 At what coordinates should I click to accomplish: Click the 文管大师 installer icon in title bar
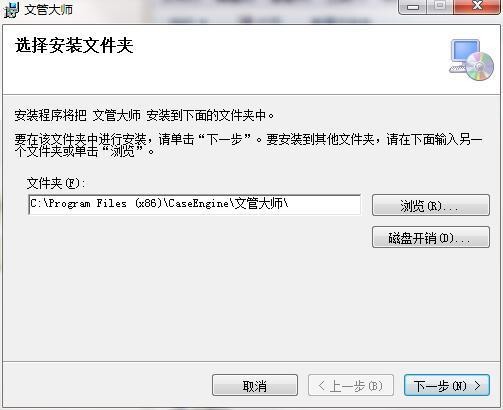11,10
